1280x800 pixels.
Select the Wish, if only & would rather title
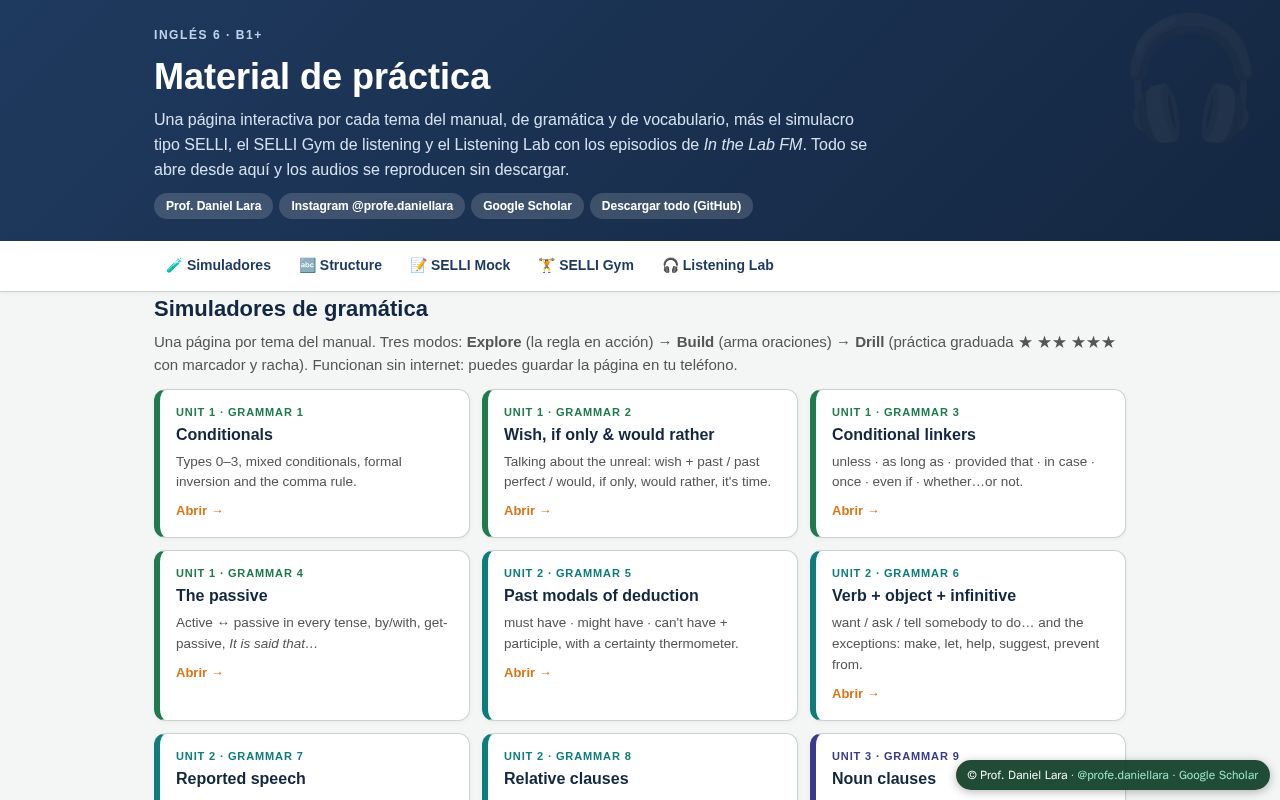609,435
